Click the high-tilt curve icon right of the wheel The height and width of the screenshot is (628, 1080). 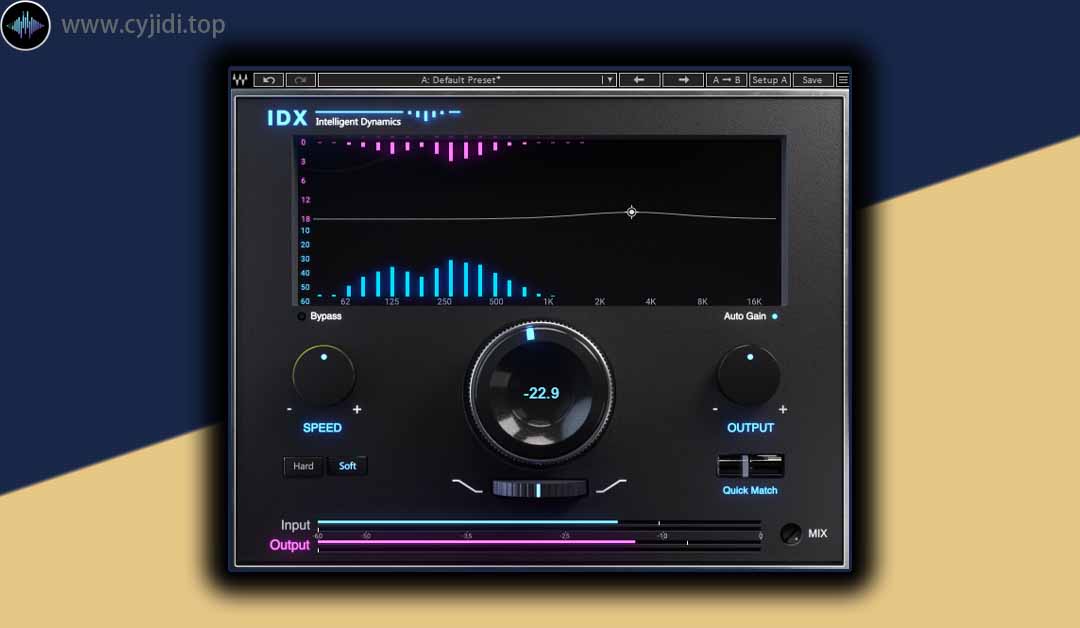(611, 486)
